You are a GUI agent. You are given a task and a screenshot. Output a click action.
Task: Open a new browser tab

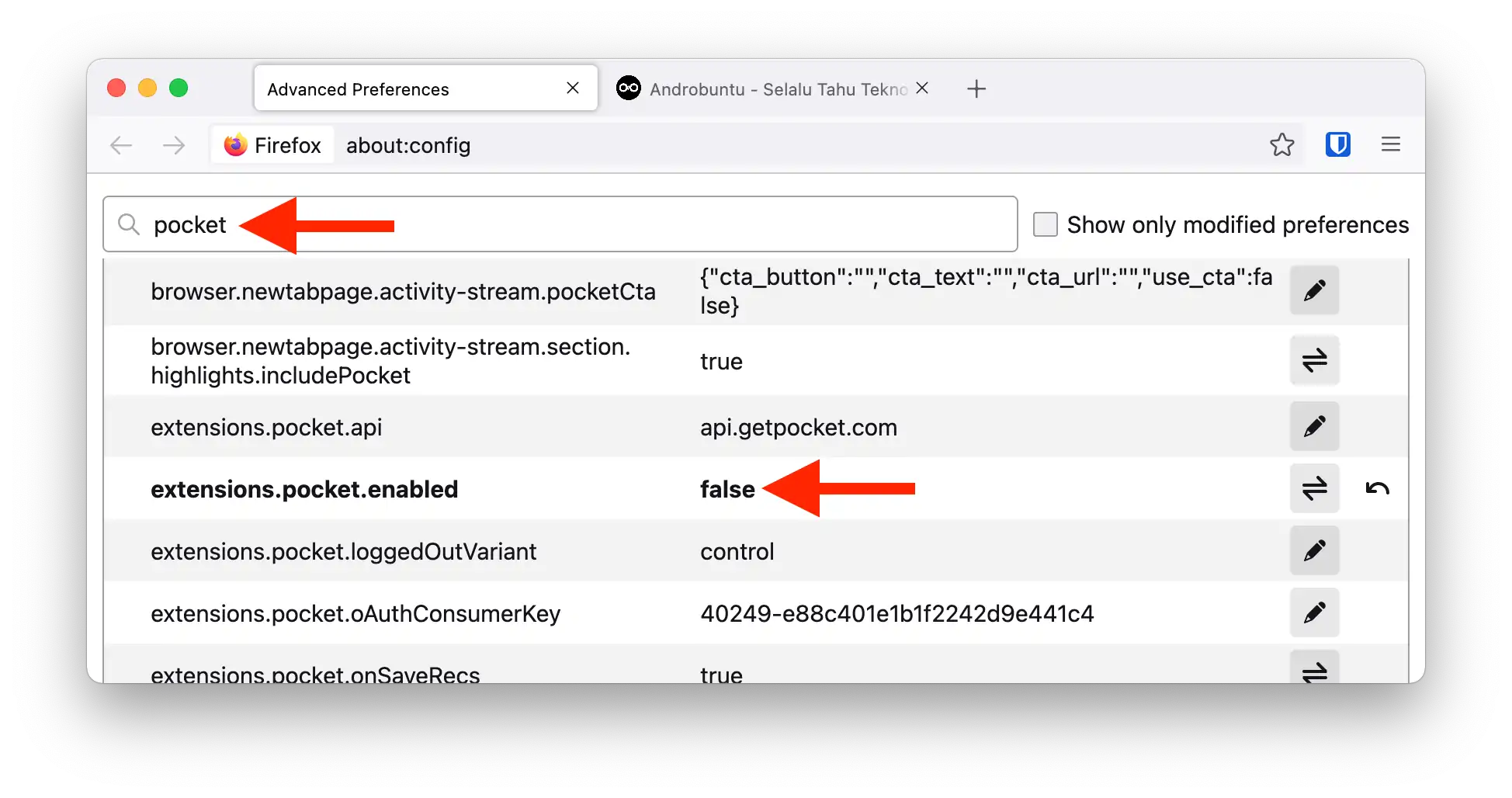coord(976,89)
